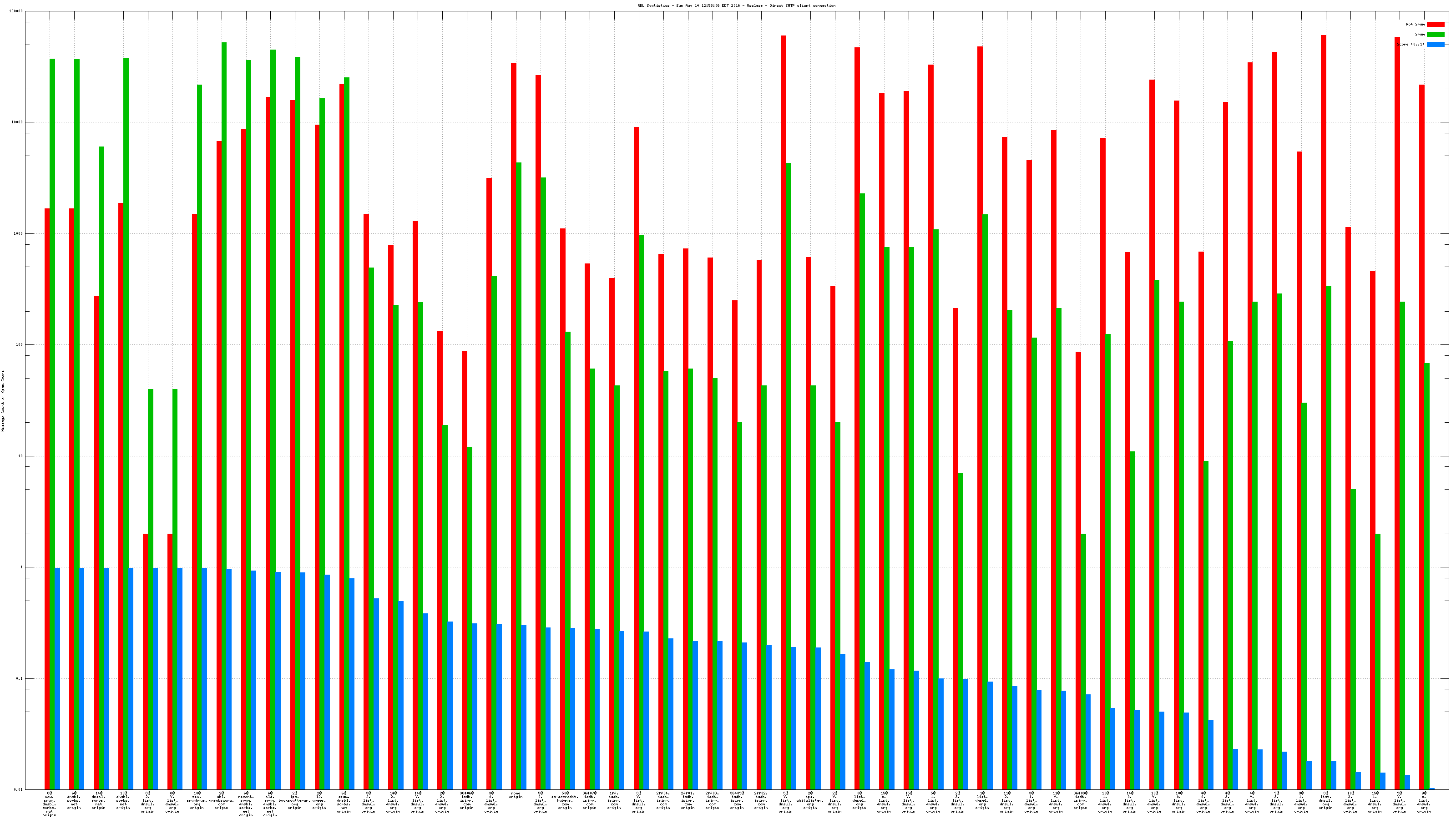Click the 'sa-accredit. habeas. com' x-axis label
Screen dimensions: 1456x819
565,800
